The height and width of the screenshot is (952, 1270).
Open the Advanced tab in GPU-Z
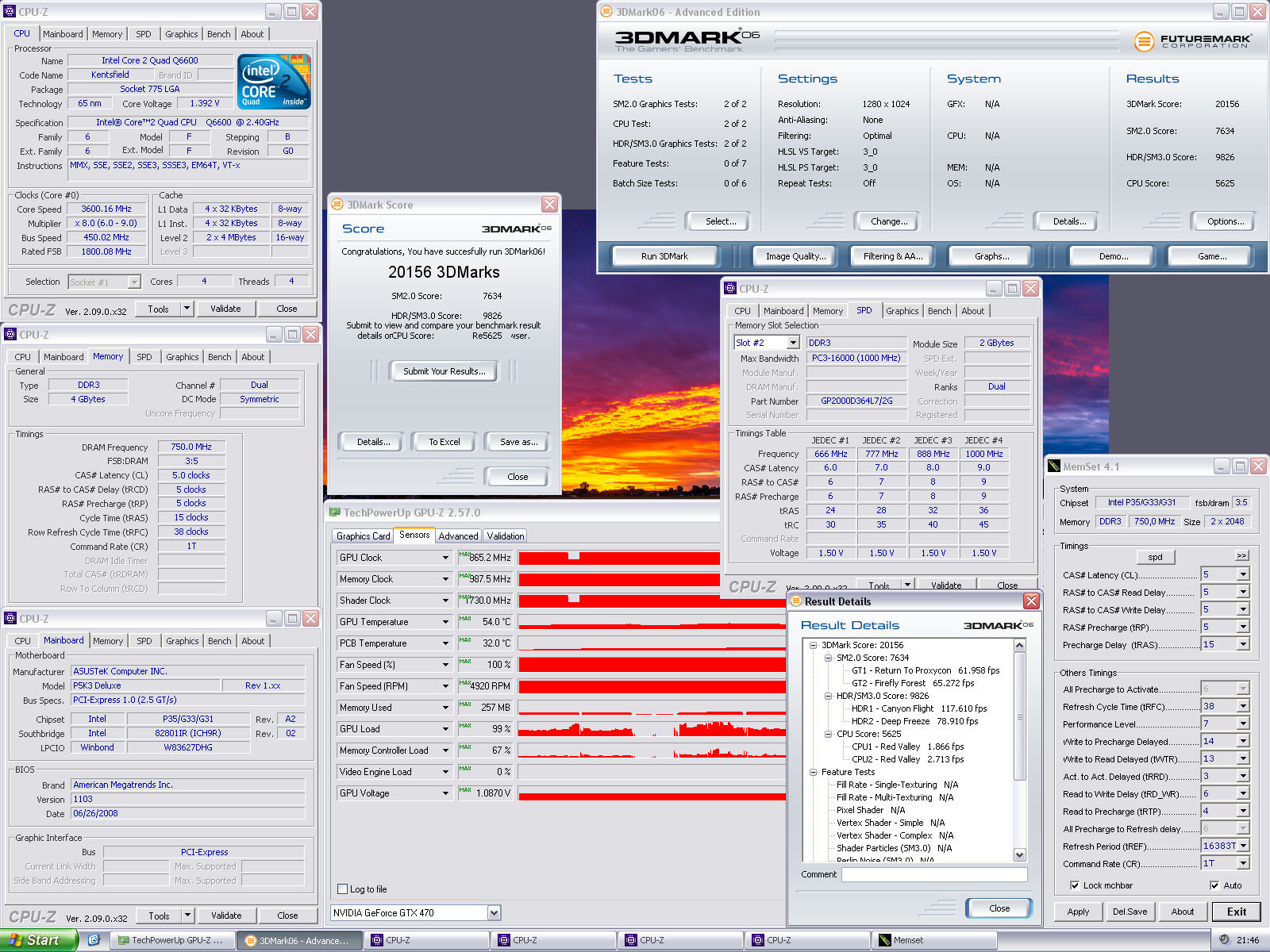pyautogui.click(x=458, y=536)
